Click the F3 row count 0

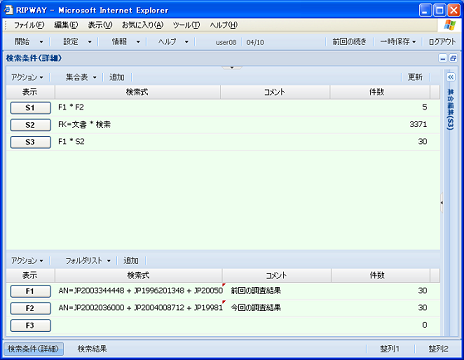coord(424,325)
